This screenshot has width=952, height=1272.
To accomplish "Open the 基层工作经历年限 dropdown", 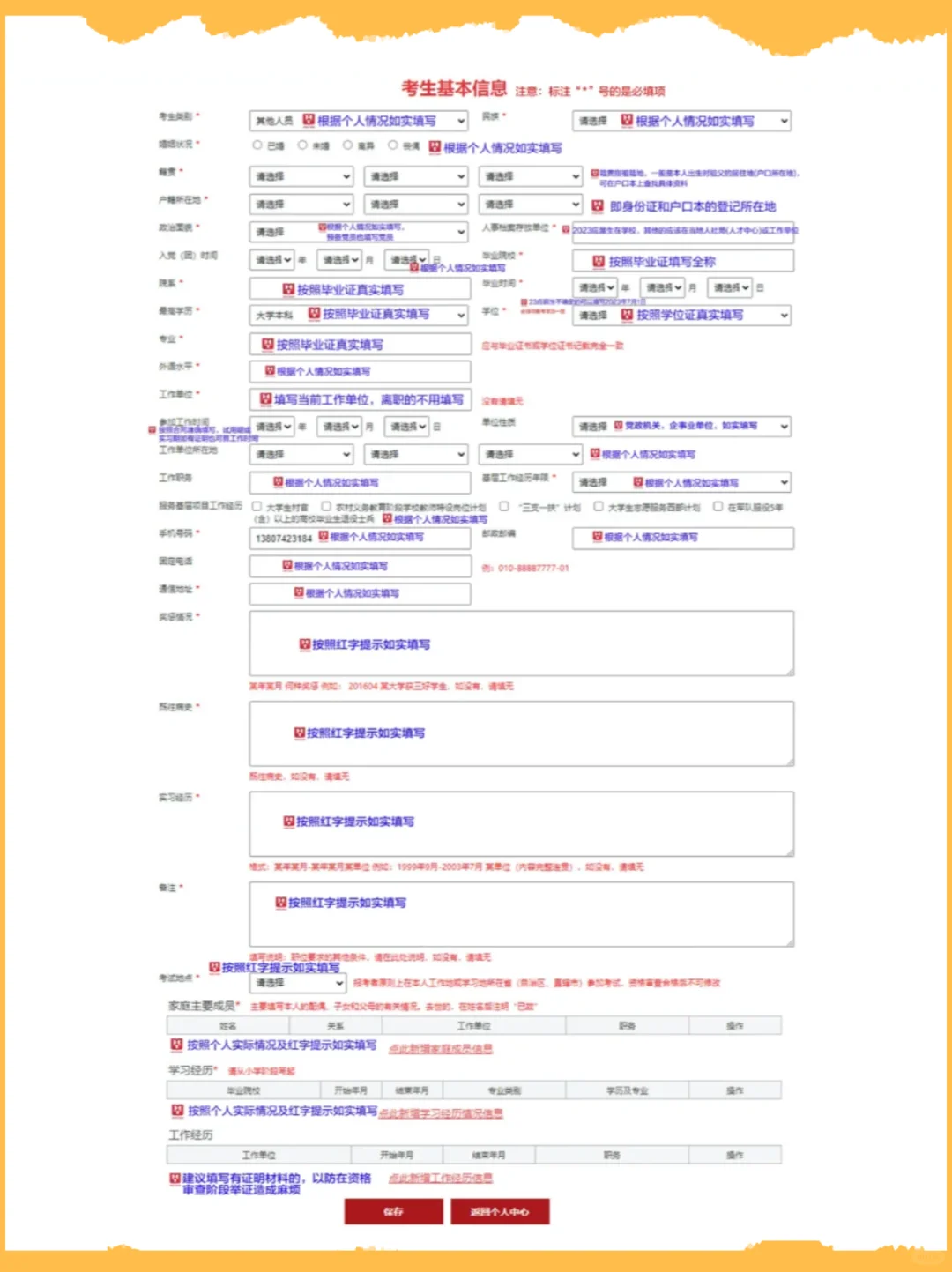I will coord(681,482).
